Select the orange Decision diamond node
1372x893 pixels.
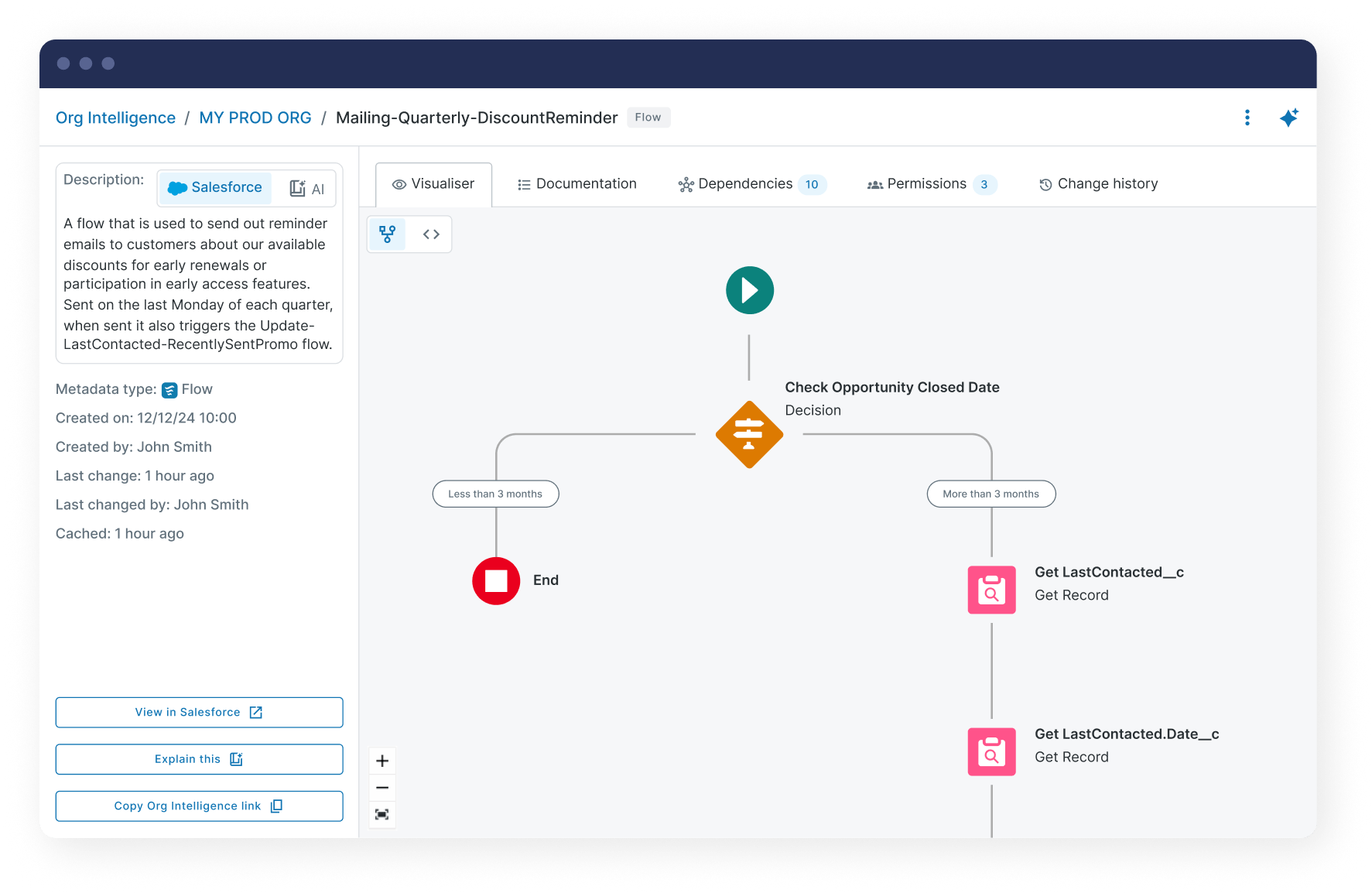(749, 434)
